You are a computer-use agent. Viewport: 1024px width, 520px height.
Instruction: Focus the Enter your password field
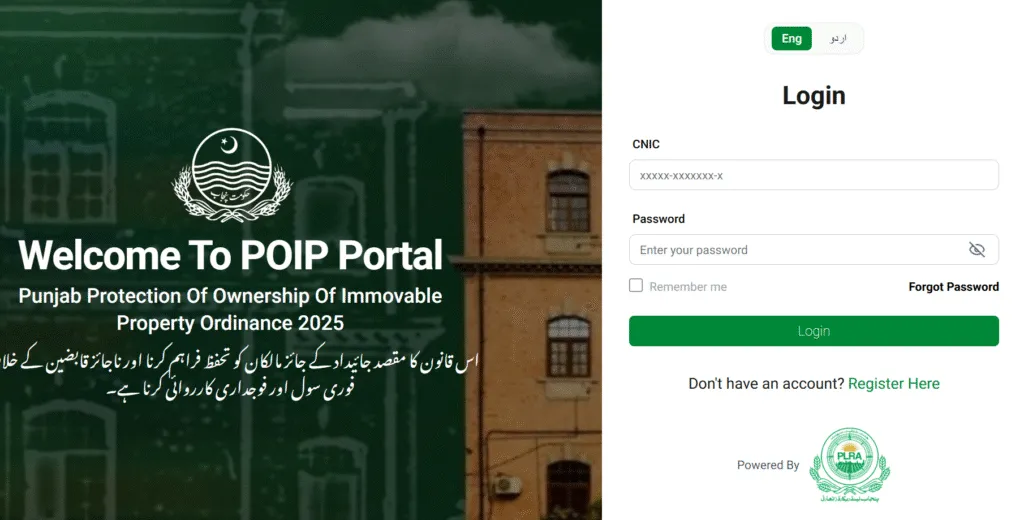coord(814,250)
